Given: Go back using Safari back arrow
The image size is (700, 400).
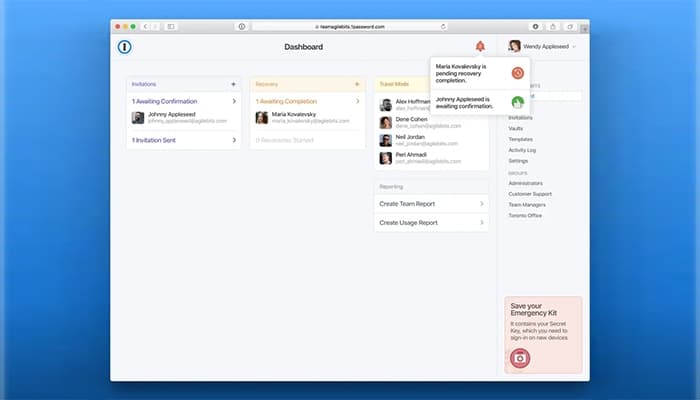Looking at the screenshot, I should 146,27.
